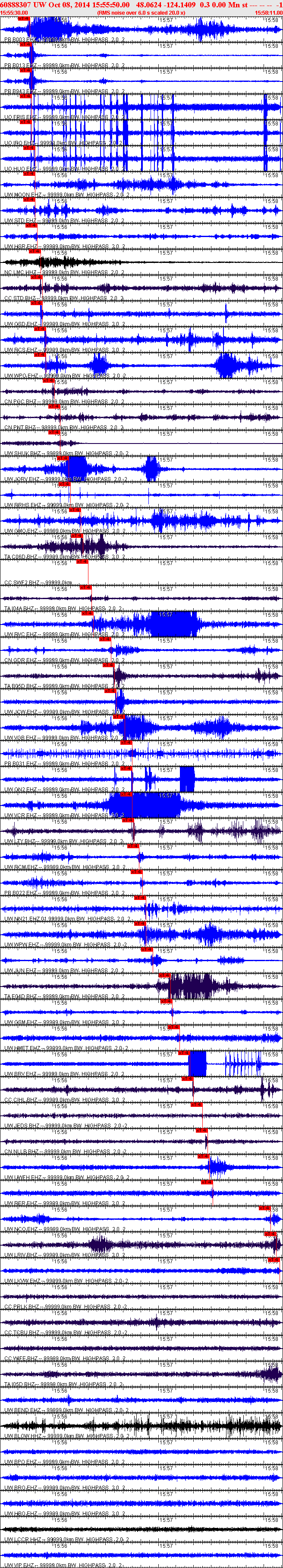Select the end time 15:58:11.00 label
The width and height of the screenshot is (283, 1568).
[x=268, y=12]
